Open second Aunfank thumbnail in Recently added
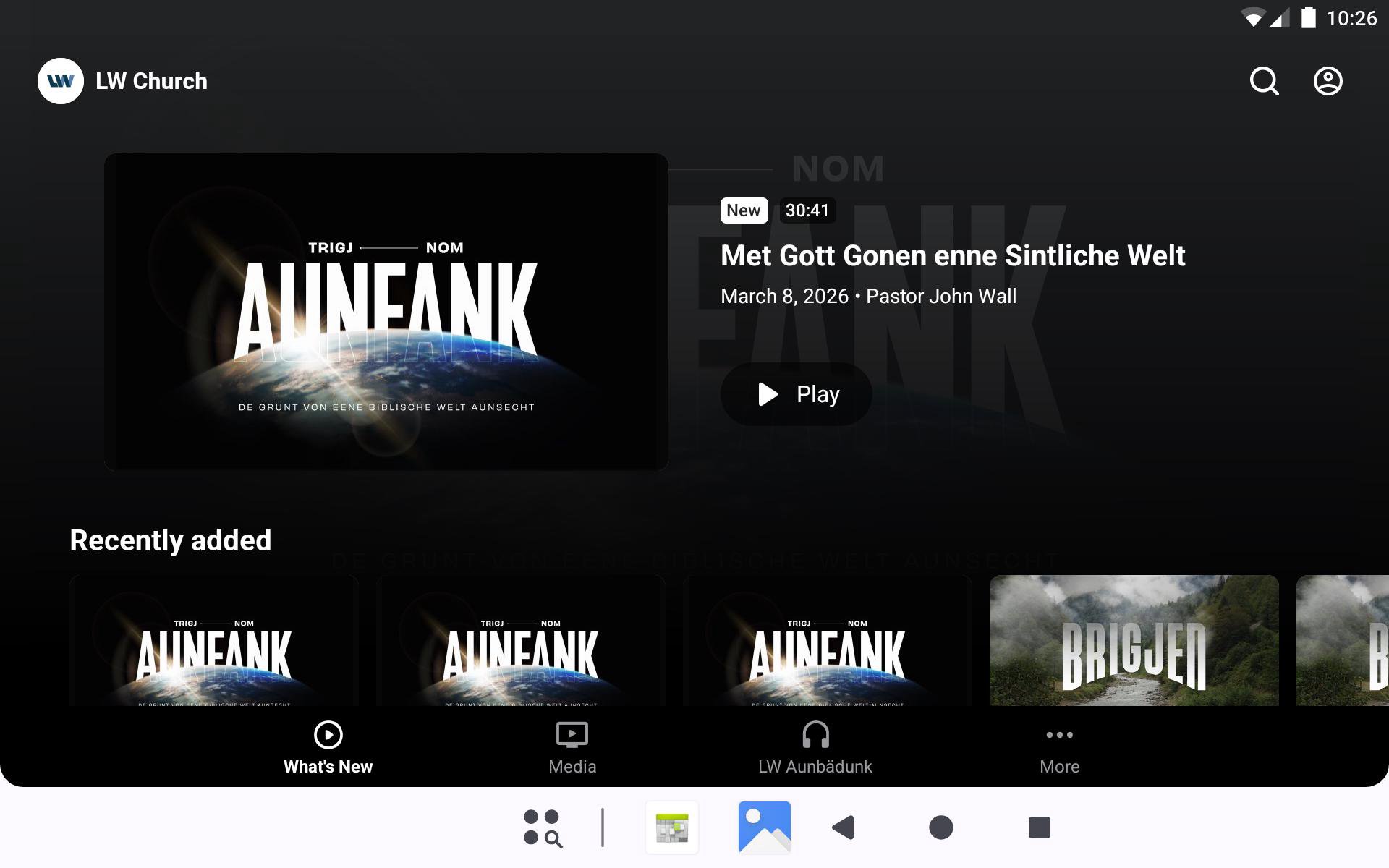Viewport: 1389px width, 868px height. pos(521,640)
